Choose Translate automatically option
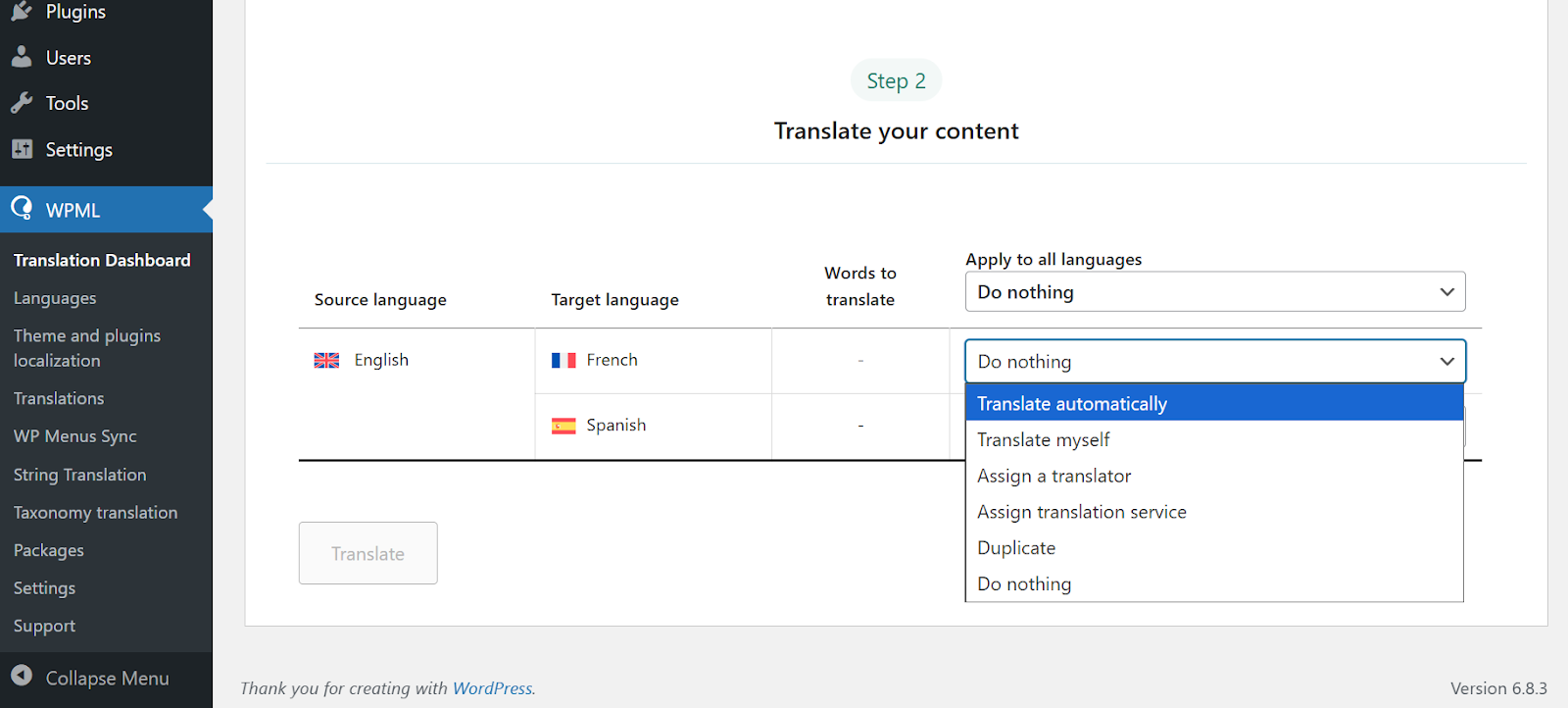 pos(1214,403)
